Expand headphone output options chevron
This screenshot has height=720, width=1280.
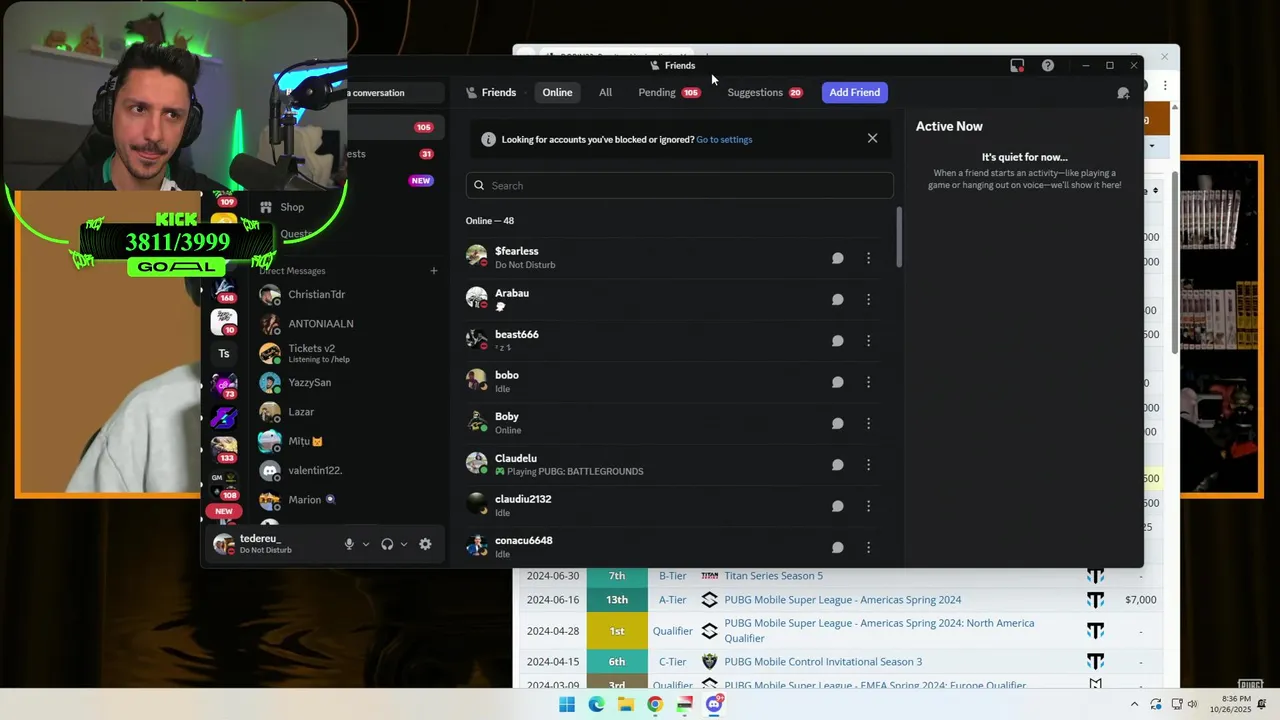(404, 544)
